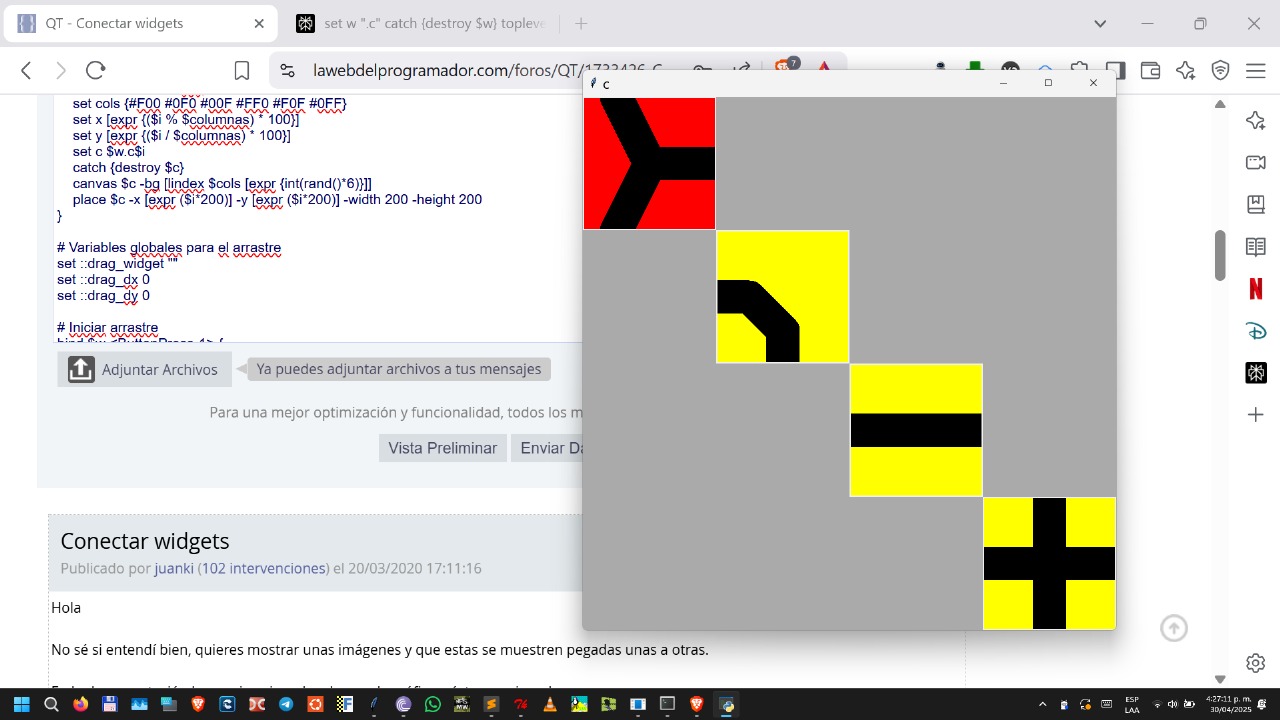Click the browser forward arrow
This screenshot has height=720, width=1280.
click(61, 70)
